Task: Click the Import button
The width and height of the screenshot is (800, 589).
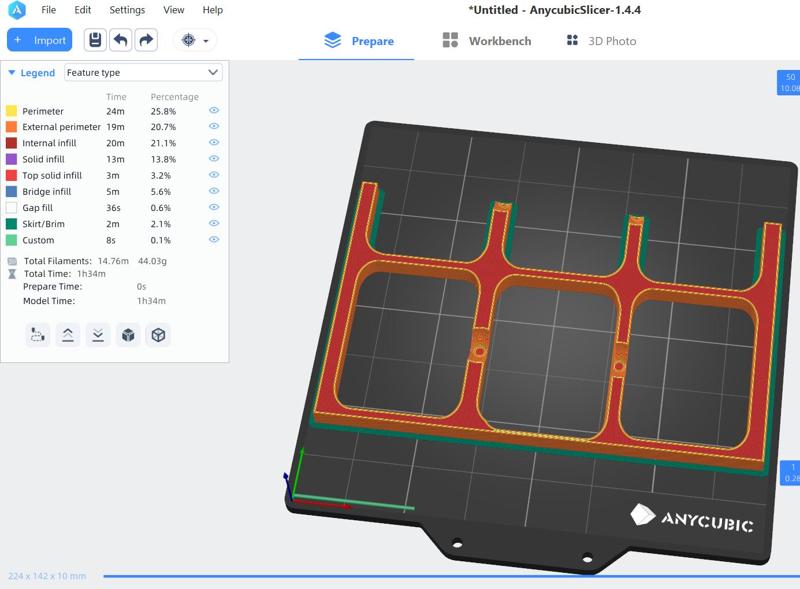Action: coord(39,40)
